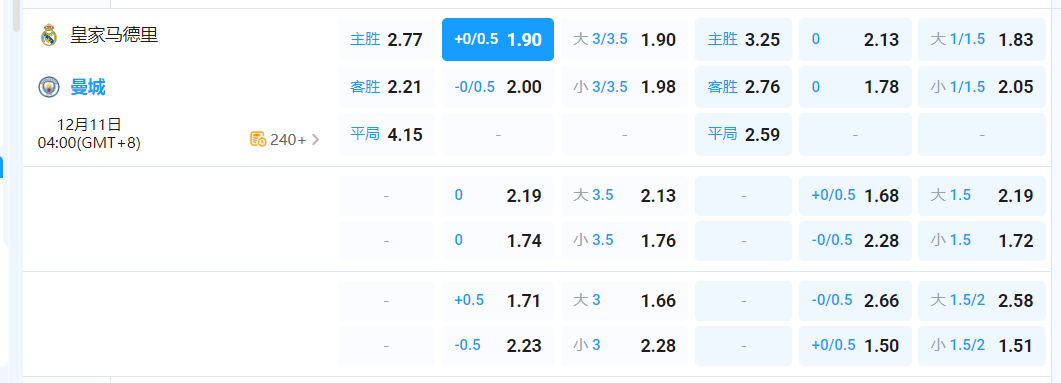Expand more markets via 240+ chevron
The width and height of the screenshot is (1061, 383).
pyautogui.click(x=315, y=139)
